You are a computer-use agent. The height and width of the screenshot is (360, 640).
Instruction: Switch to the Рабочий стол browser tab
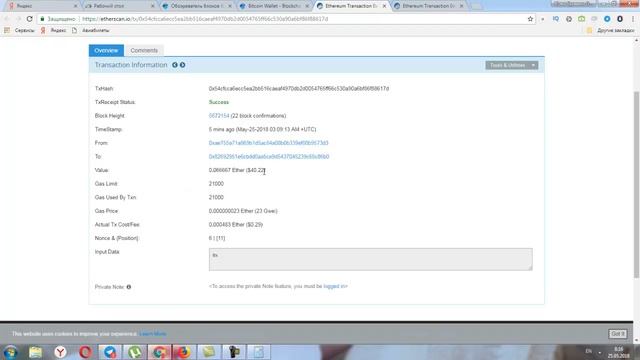118,6
